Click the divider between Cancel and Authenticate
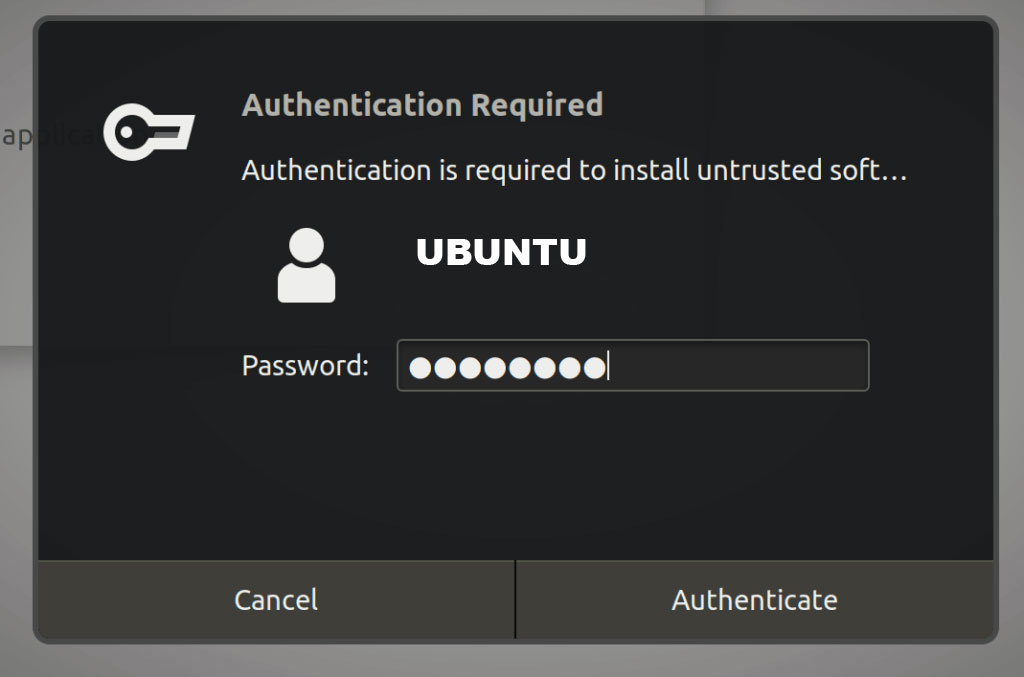 [x=515, y=600]
